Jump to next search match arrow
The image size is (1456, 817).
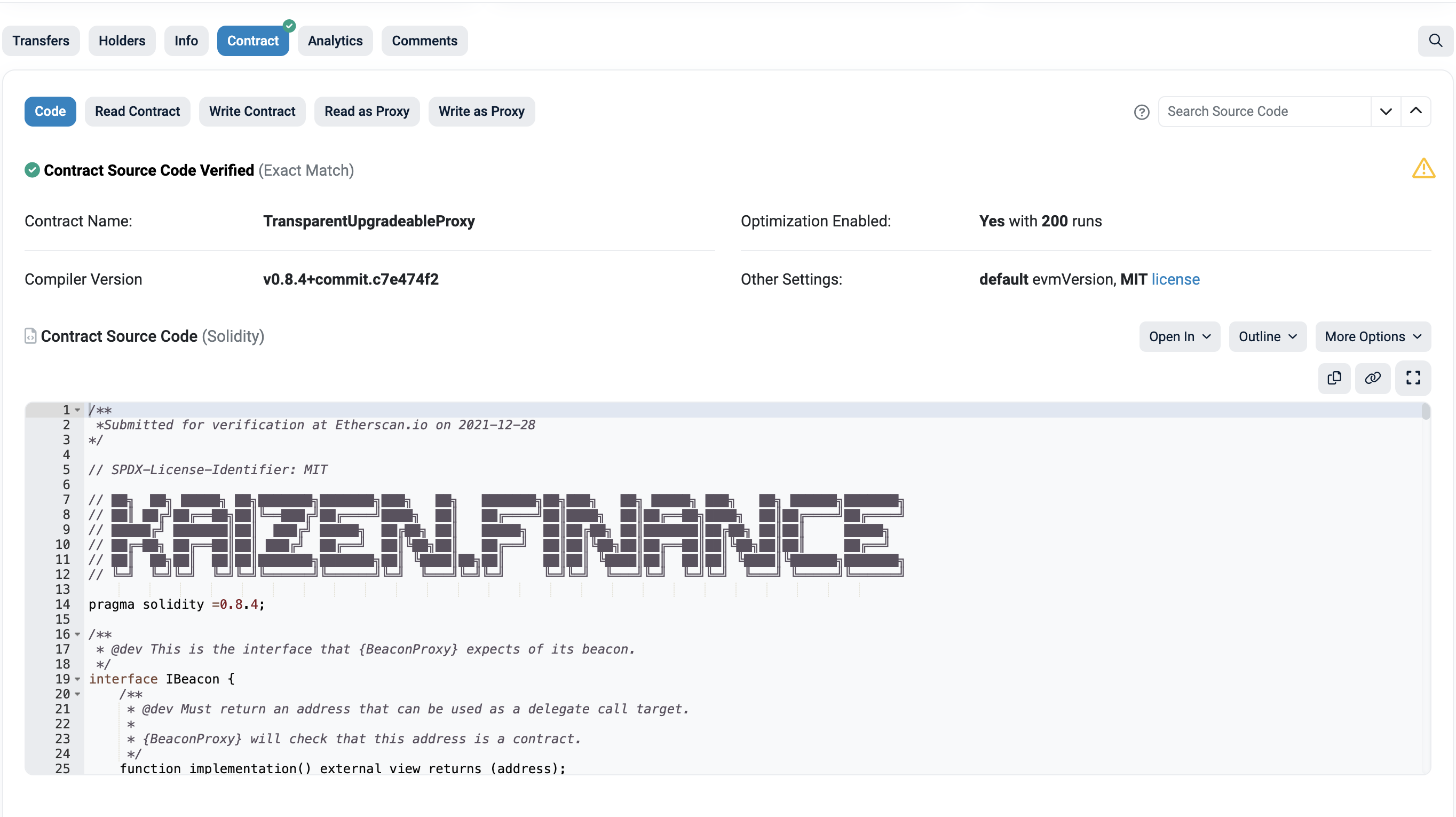pyautogui.click(x=1386, y=112)
